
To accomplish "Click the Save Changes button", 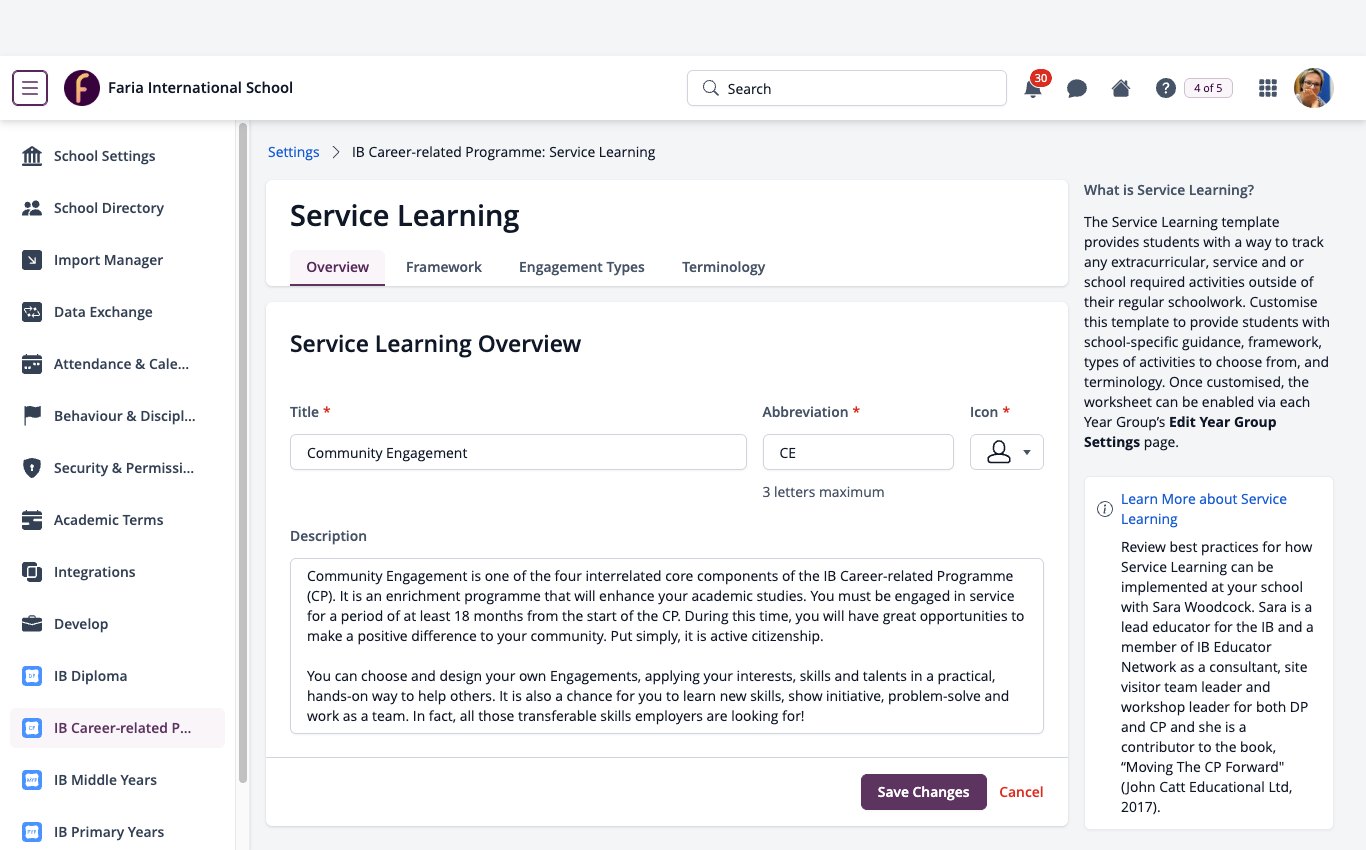I will pos(924,792).
